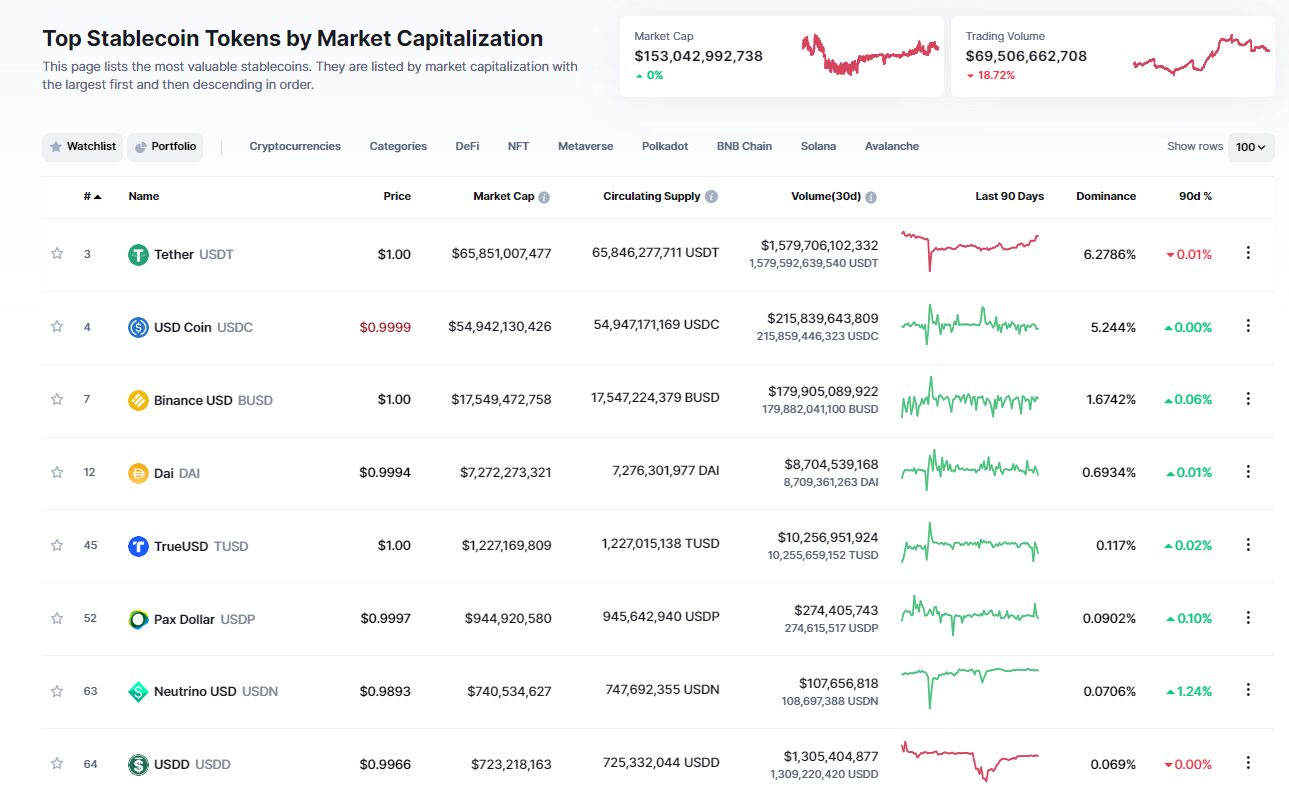Open the three-dot menu for USD Coin
Image resolution: width=1289 pixels, height=798 pixels.
[1247, 326]
